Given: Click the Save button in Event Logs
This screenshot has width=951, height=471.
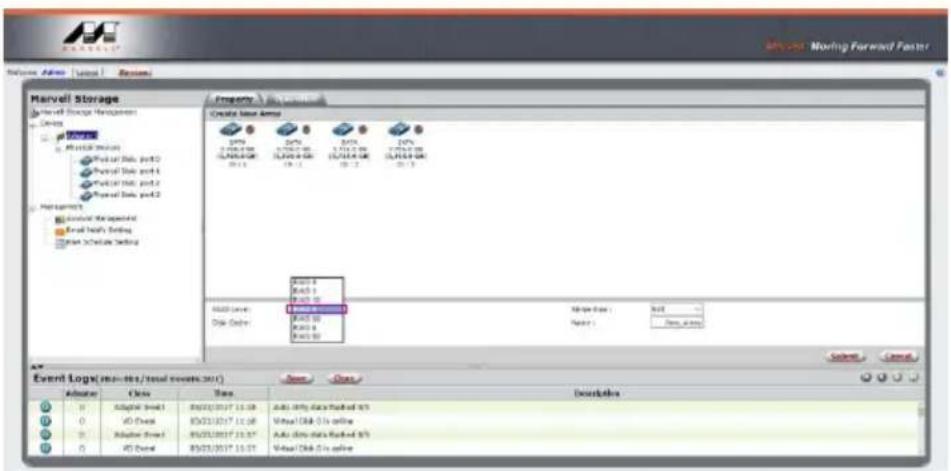Looking at the screenshot, I should coord(295,379).
